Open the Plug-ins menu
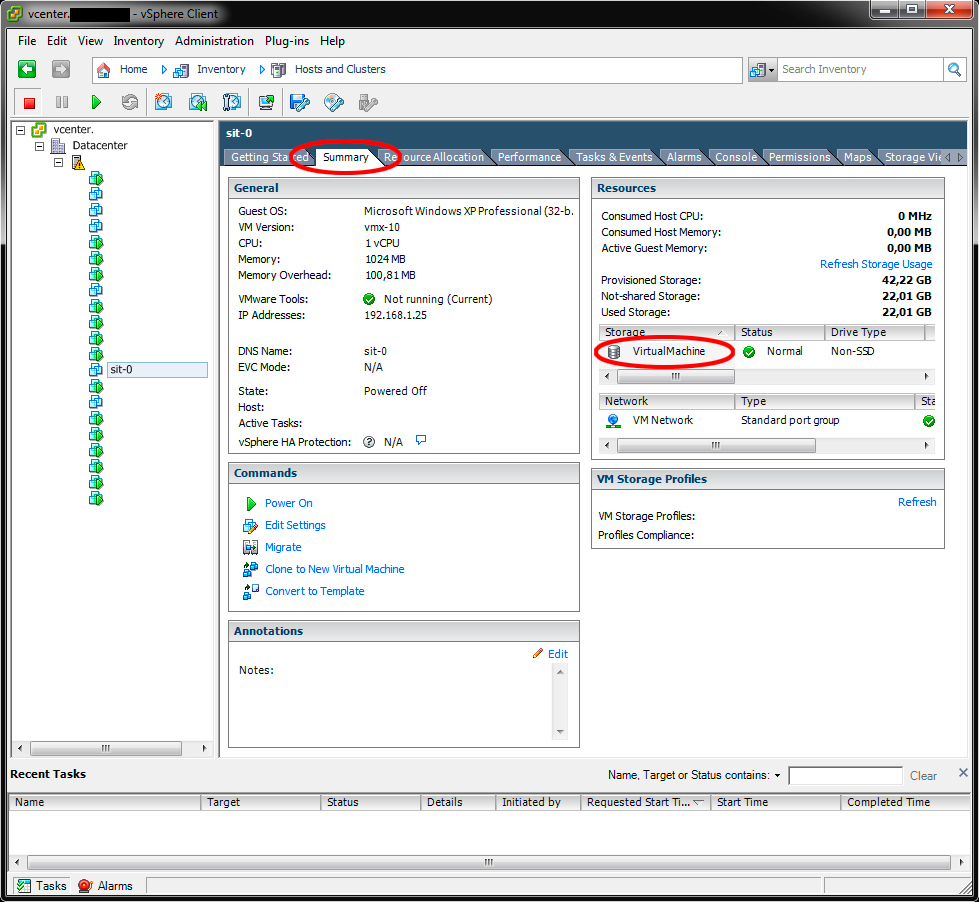This screenshot has width=979, height=902. pos(287,41)
